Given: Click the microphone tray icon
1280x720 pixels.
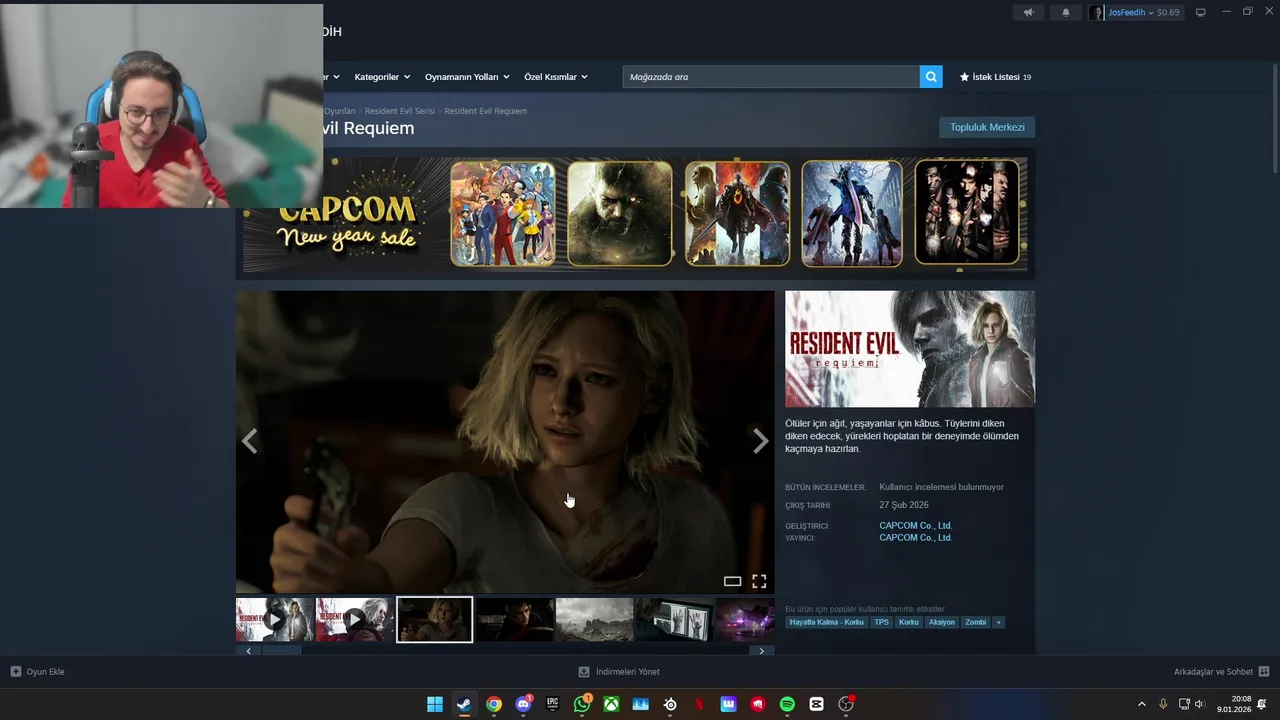Looking at the screenshot, I should pyautogui.click(x=1162, y=704).
